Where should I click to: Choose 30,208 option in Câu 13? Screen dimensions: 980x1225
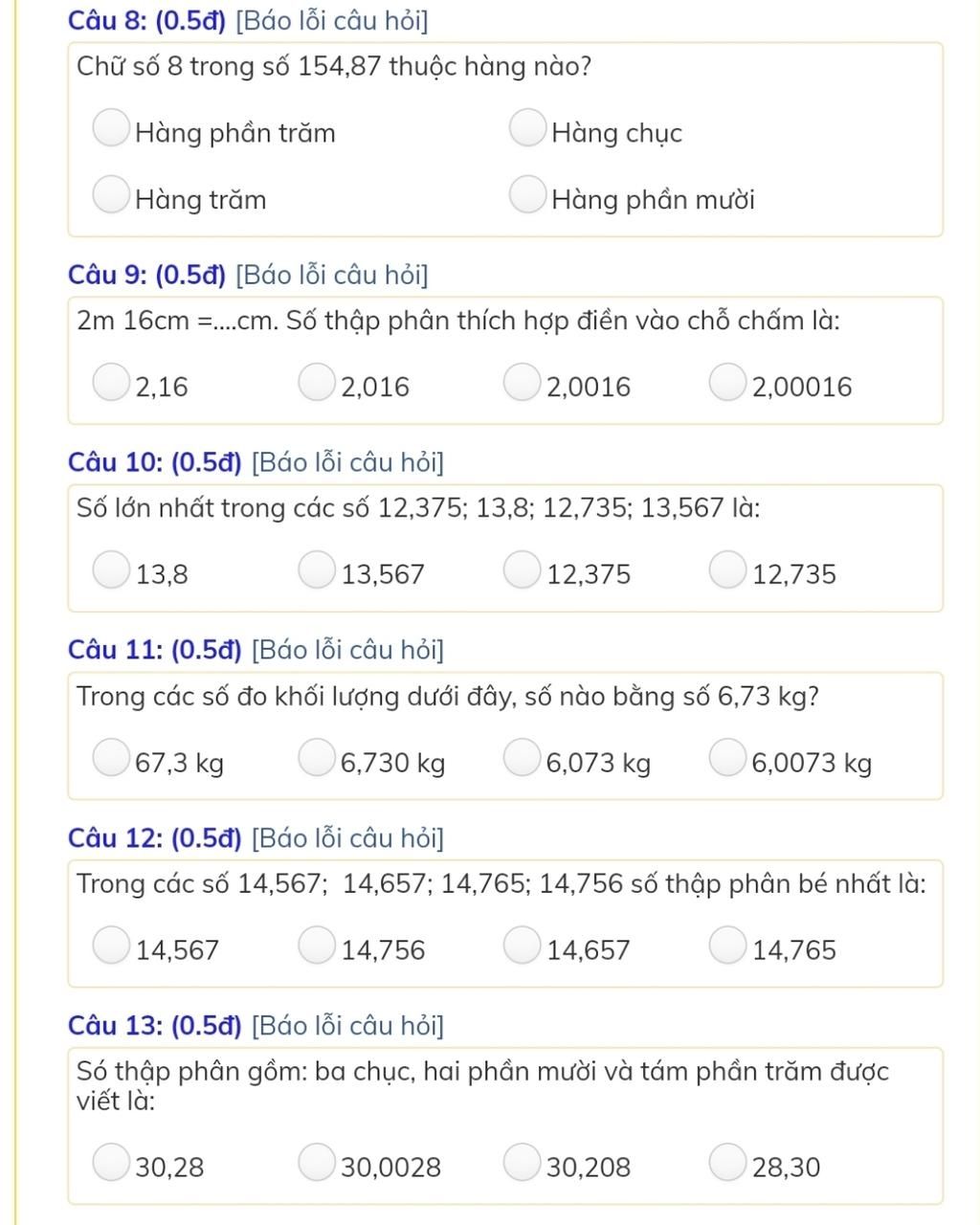pyautogui.click(x=523, y=1162)
